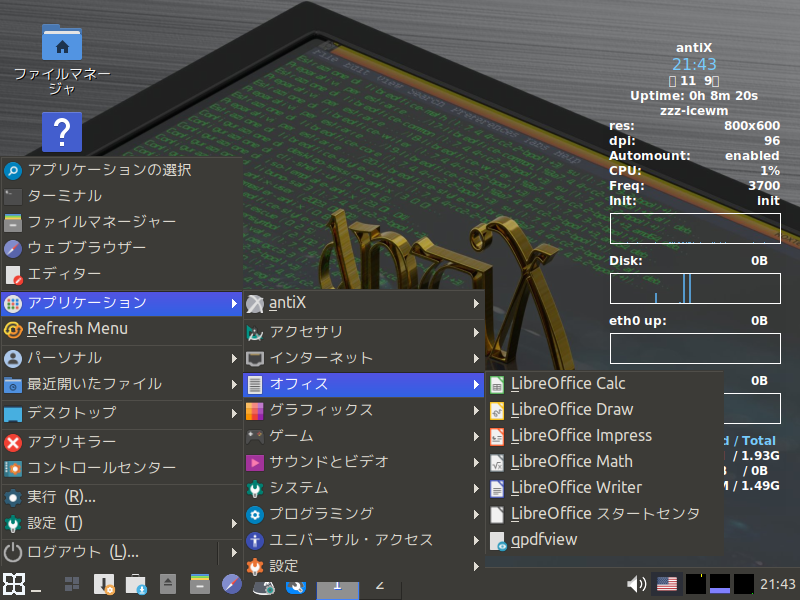Viewport: 800px width, 600px height.
Task: Open LibreOffice スタートセンタ entry
Action: pos(604,514)
